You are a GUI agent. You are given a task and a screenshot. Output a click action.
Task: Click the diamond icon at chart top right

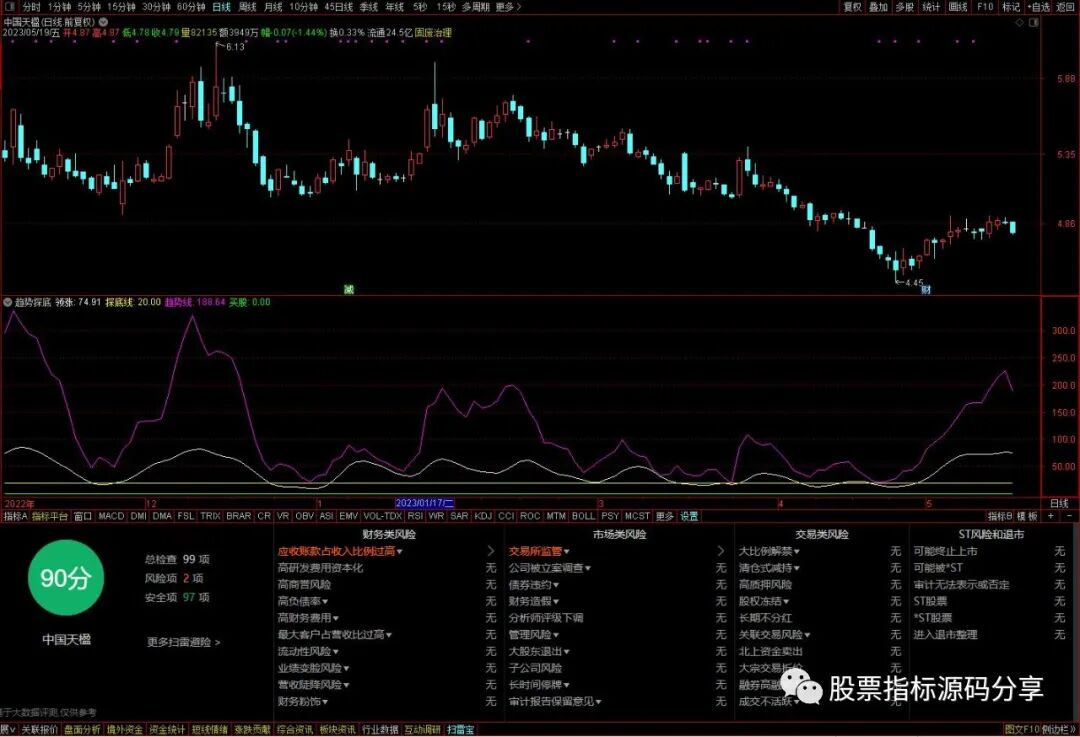click(x=1020, y=22)
